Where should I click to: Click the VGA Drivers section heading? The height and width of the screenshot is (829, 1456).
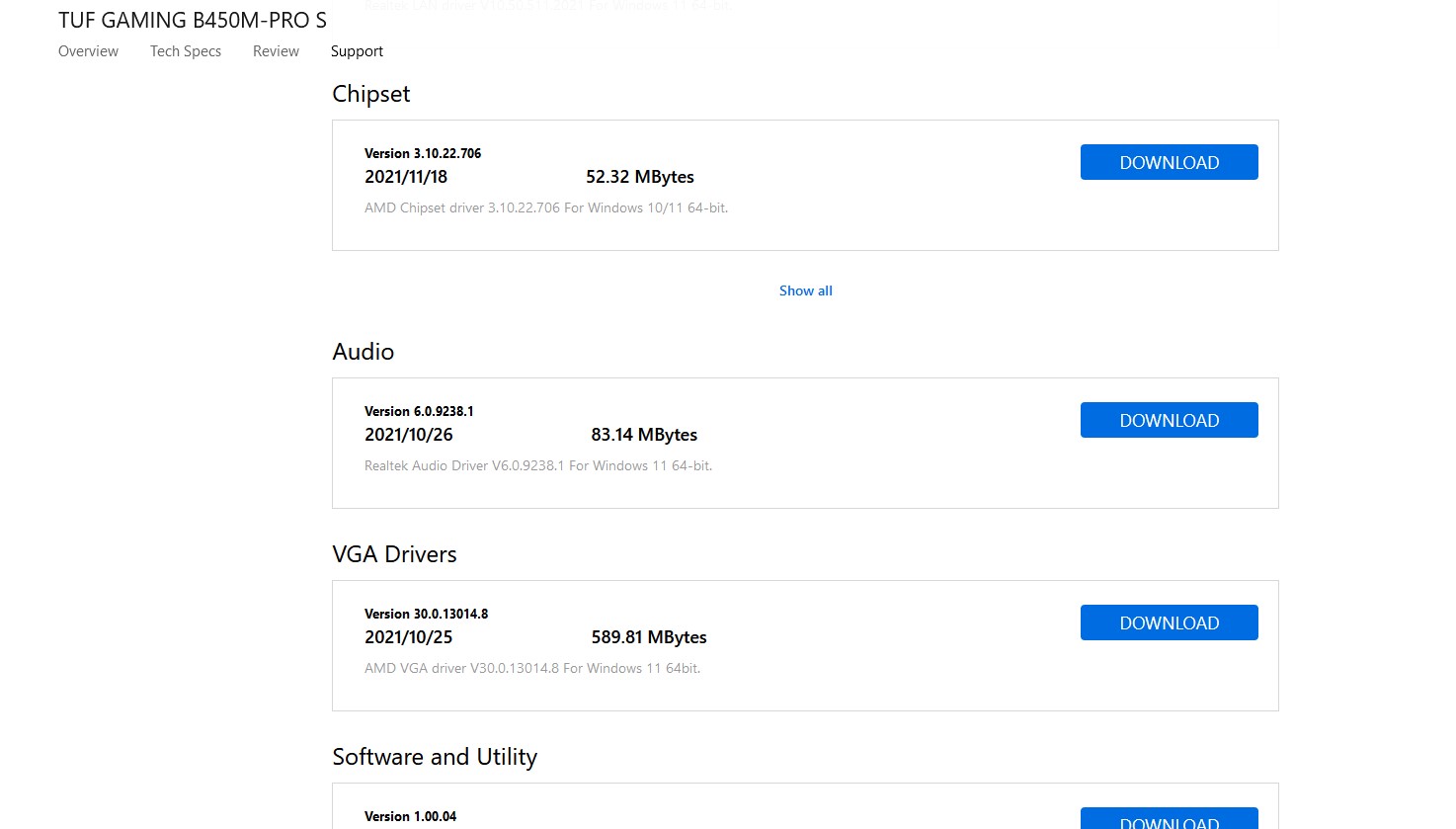click(394, 554)
